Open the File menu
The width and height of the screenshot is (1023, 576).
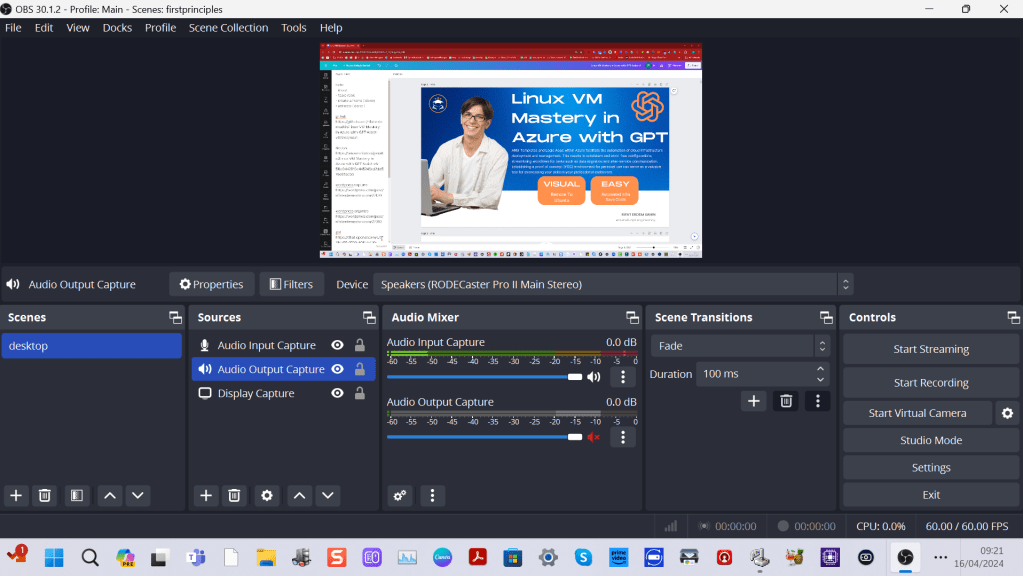point(13,27)
